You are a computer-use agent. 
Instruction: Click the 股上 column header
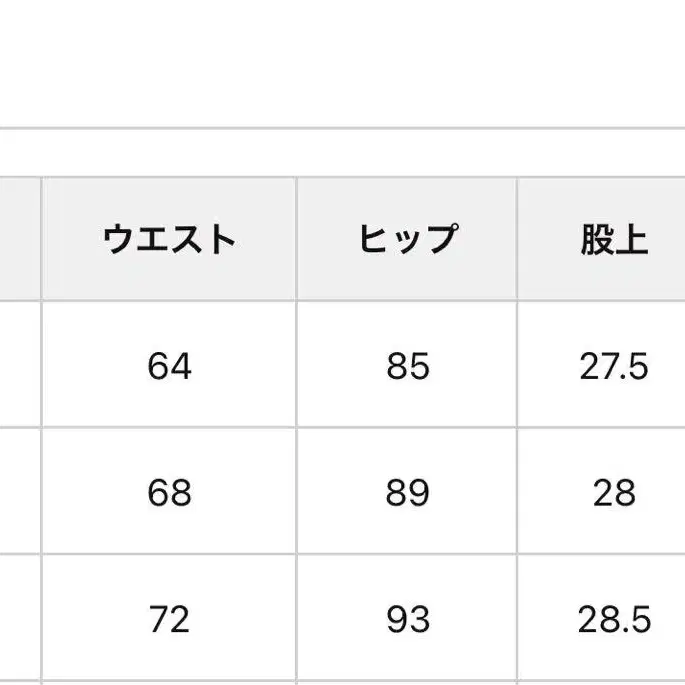[x=614, y=239]
